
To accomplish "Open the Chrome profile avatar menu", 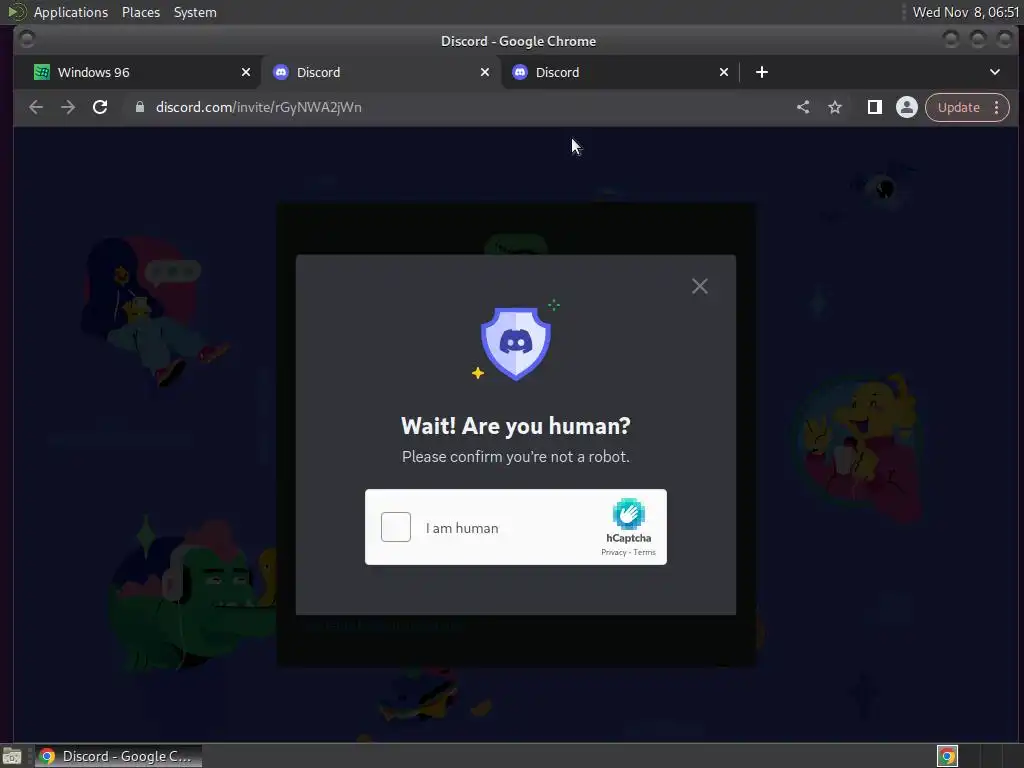I will [x=906, y=107].
